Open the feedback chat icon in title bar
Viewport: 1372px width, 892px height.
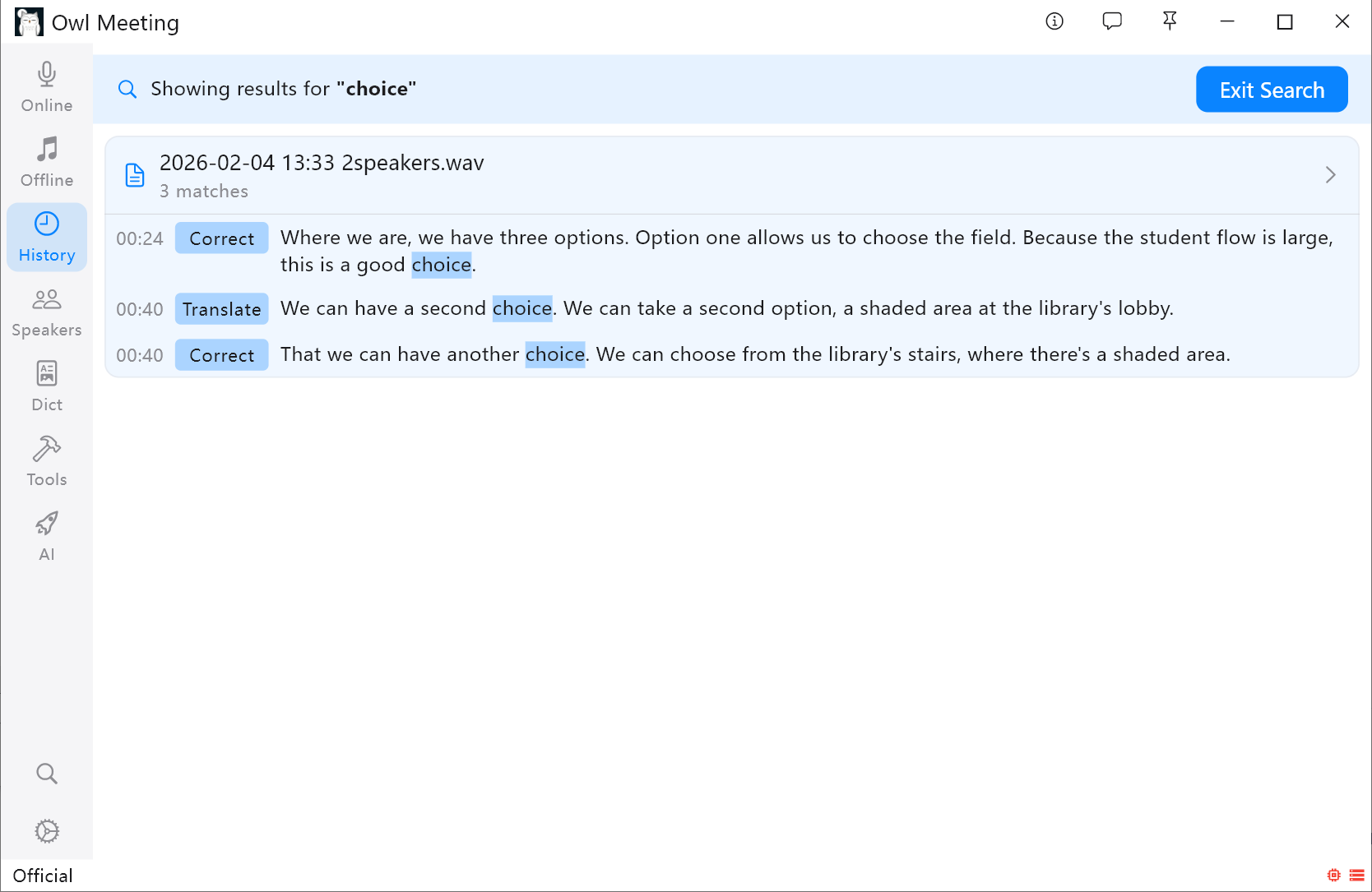click(1111, 21)
